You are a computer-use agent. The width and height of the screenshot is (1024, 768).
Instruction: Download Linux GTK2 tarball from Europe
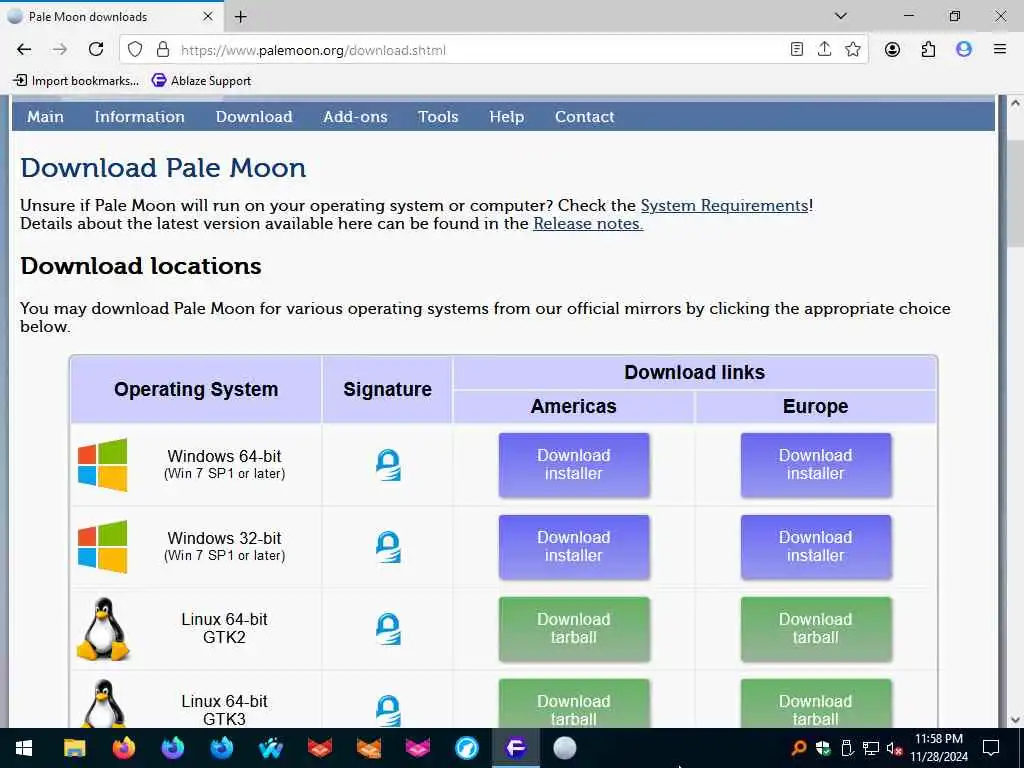tap(816, 629)
